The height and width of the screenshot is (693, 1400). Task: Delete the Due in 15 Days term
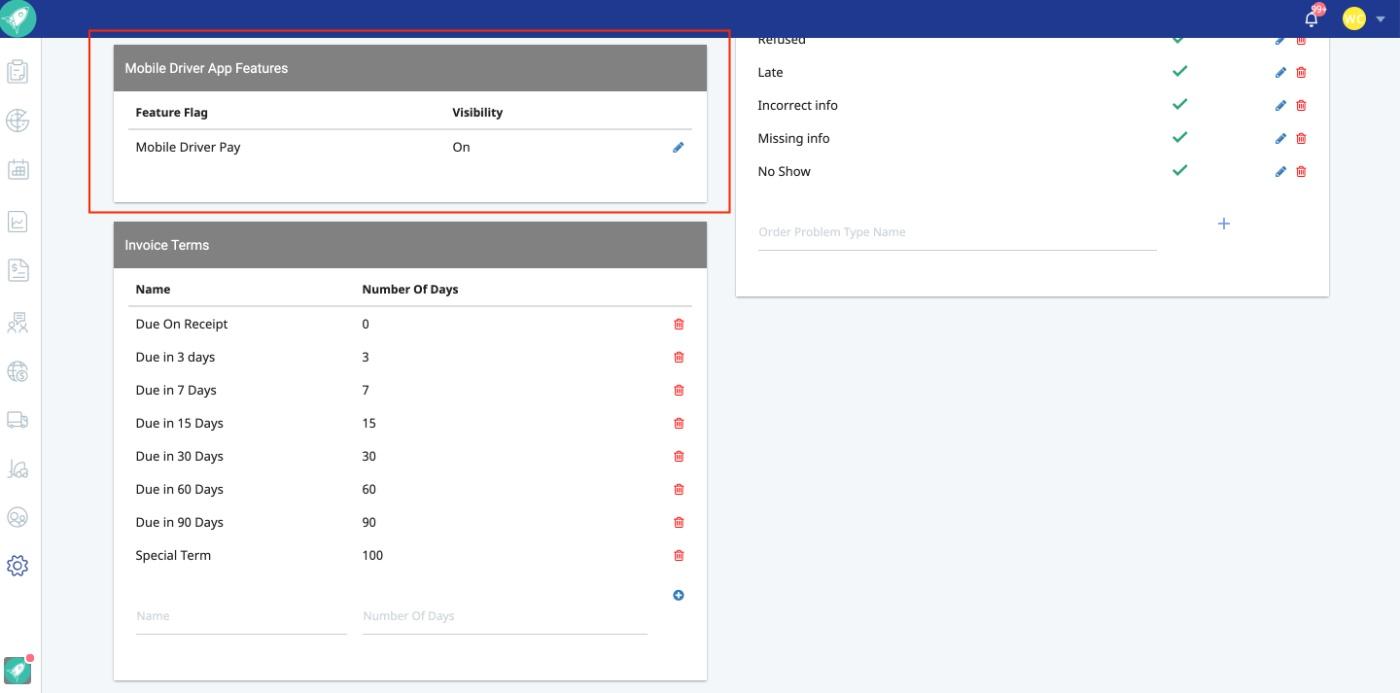pos(679,423)
